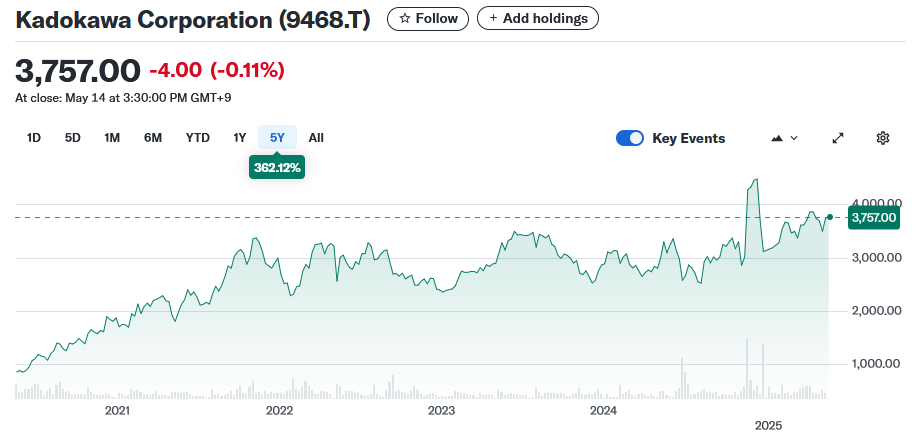Click the latest price endpoint dot
Viewport: 917px width, 445px height.
(829, 218)
